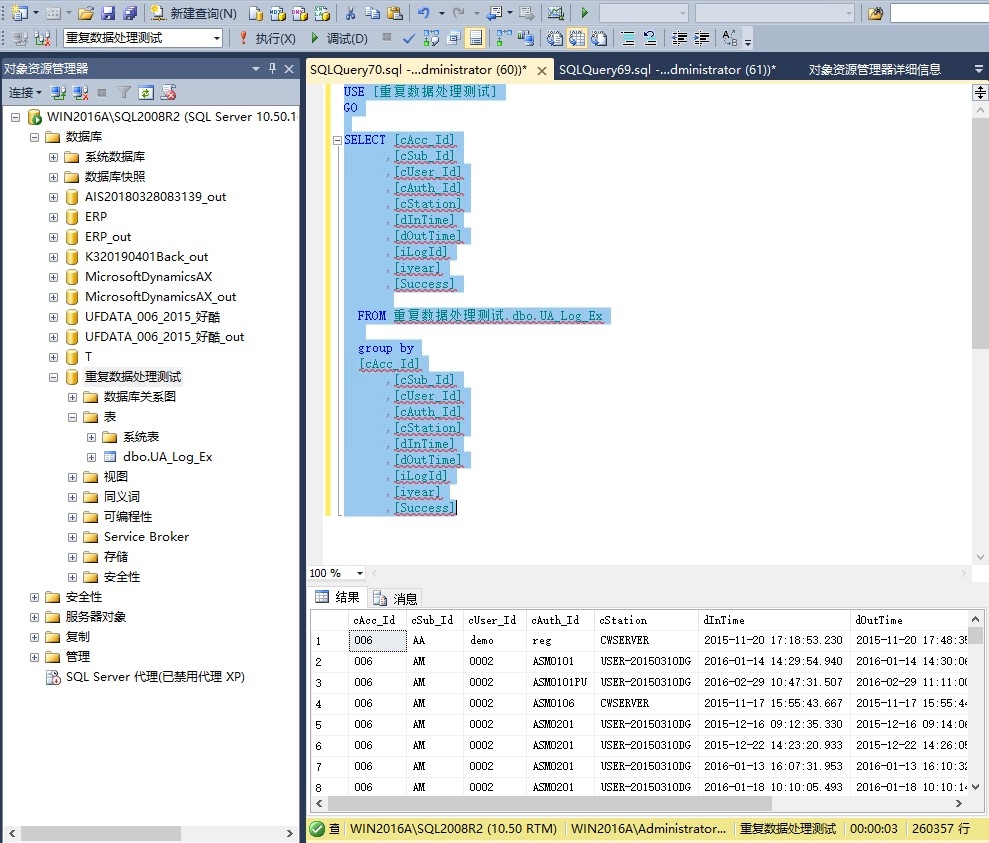Image resolution: width=989 pixels, height=843 pixels.
Task: Collapse the 重复数据处理测试 database node
Action: [x=54, y=377]
